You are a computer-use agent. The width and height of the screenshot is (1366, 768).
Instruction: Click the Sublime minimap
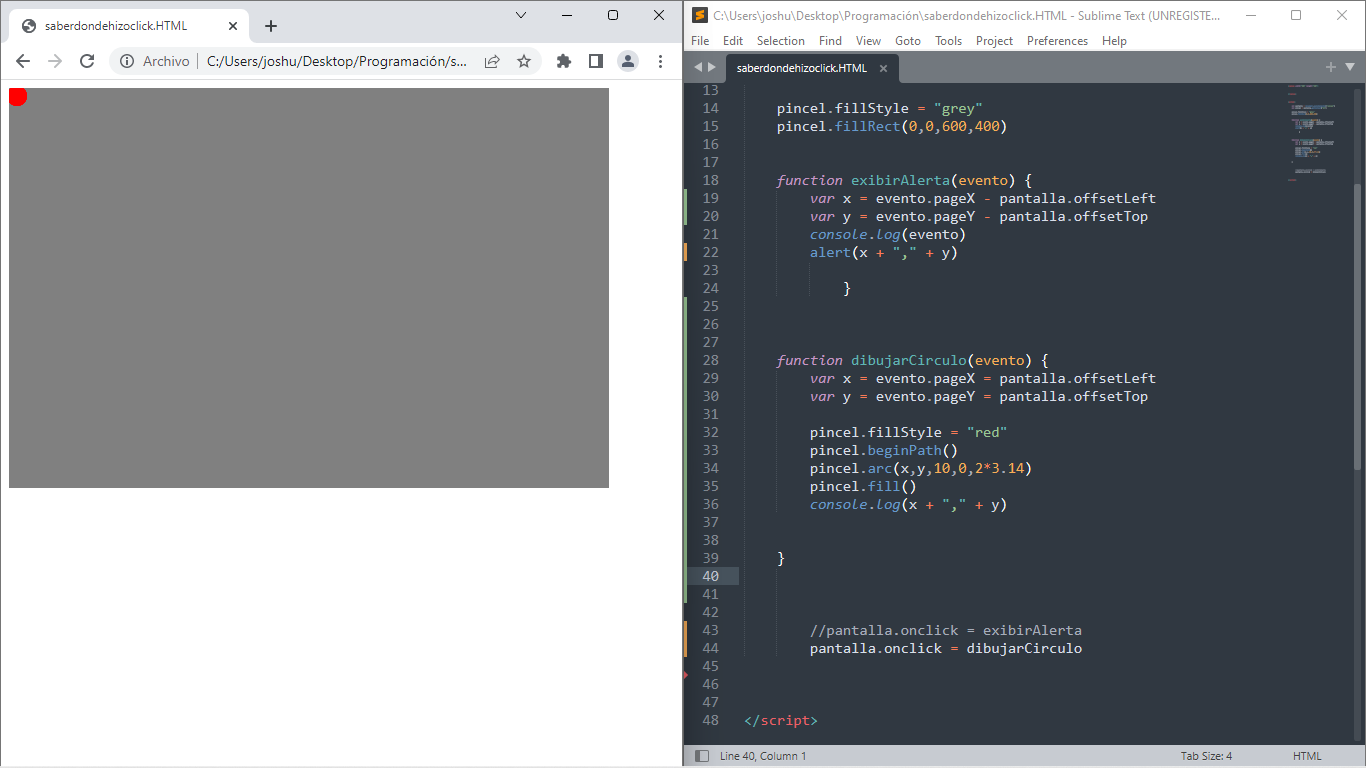pos(1318,135)
